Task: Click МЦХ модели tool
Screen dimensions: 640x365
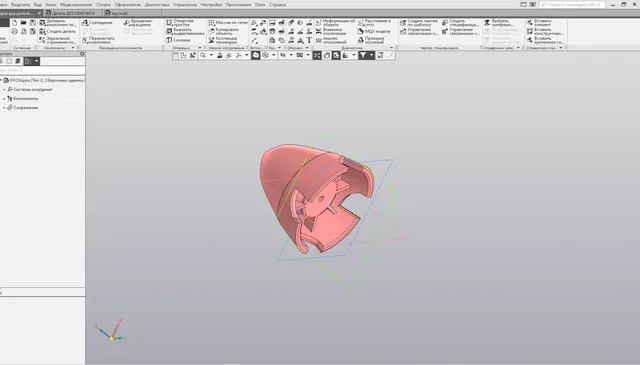Action: pos(374,31)
